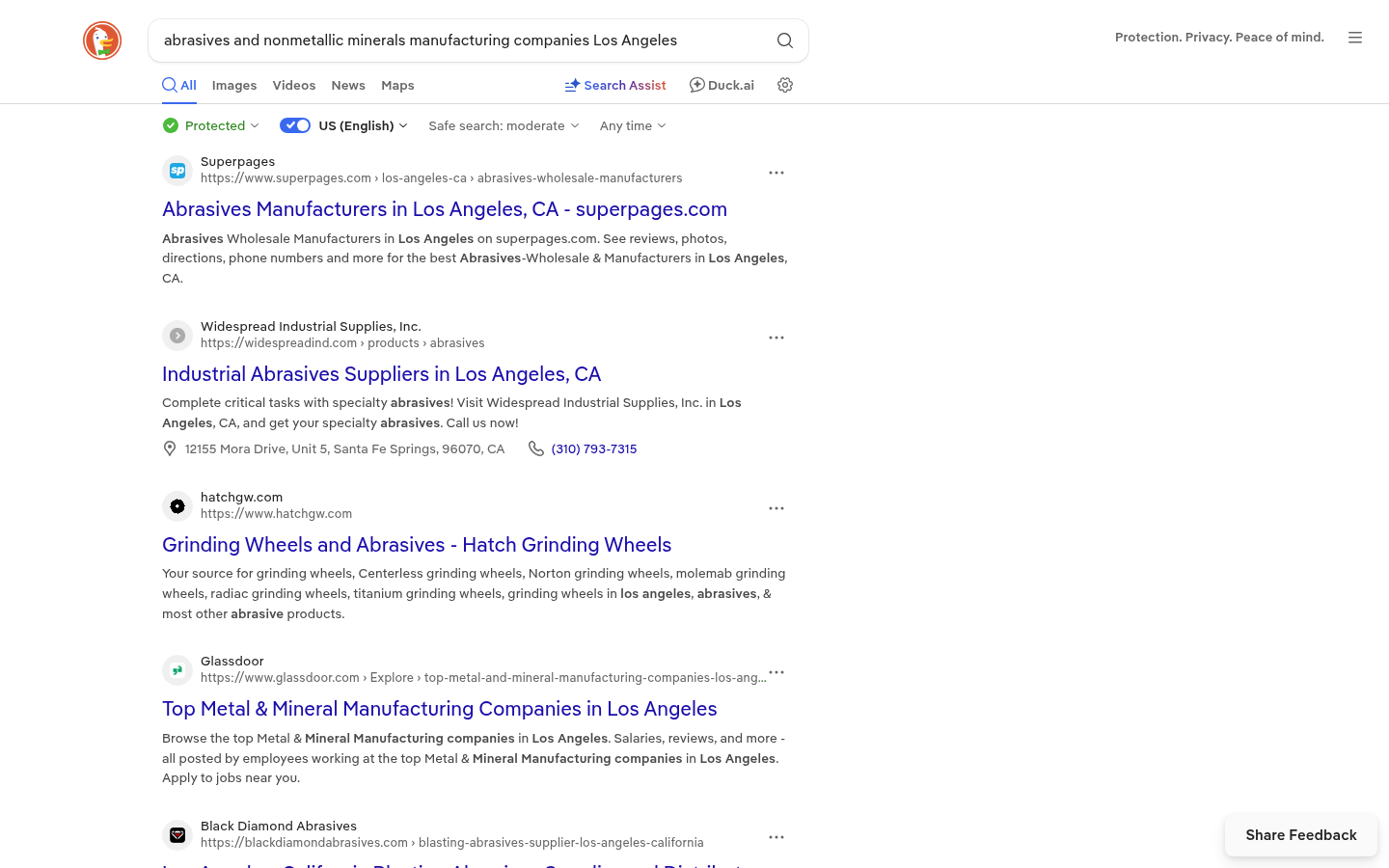Open the US (English) region dropdown
Screen dimensions: 1389x868
coord(364,125)
